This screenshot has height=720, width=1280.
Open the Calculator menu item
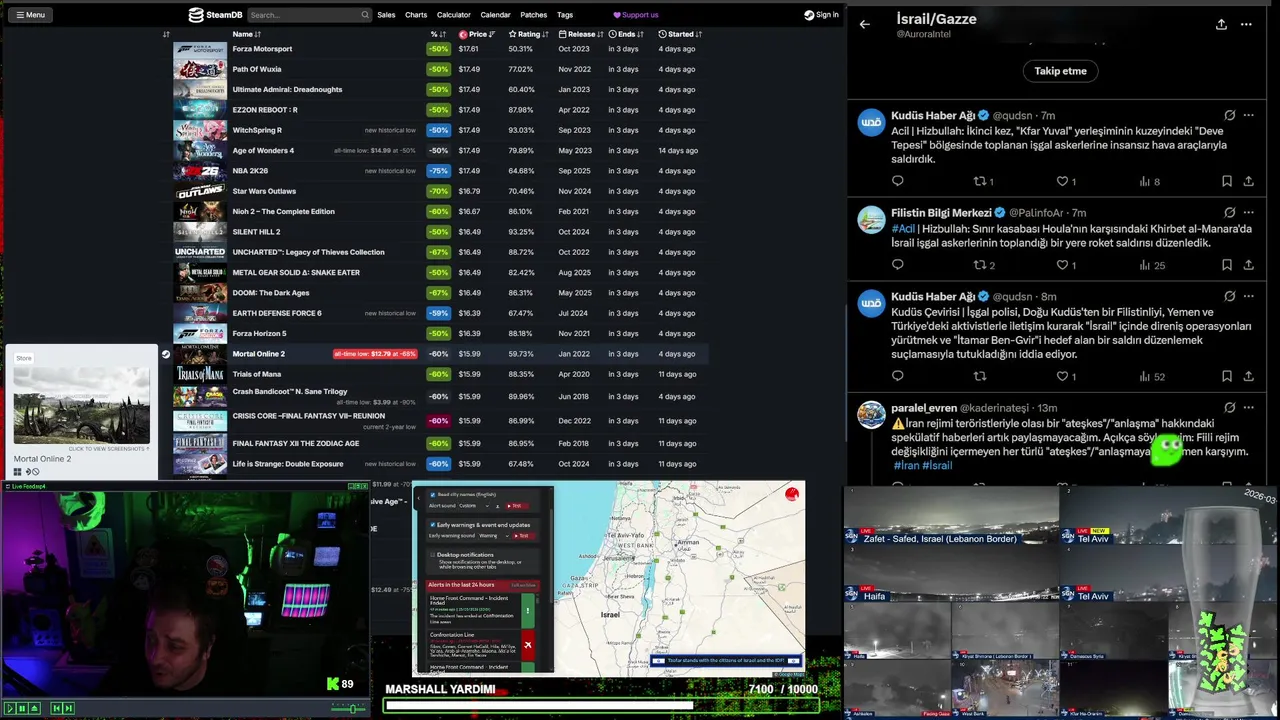pos(453,15)
